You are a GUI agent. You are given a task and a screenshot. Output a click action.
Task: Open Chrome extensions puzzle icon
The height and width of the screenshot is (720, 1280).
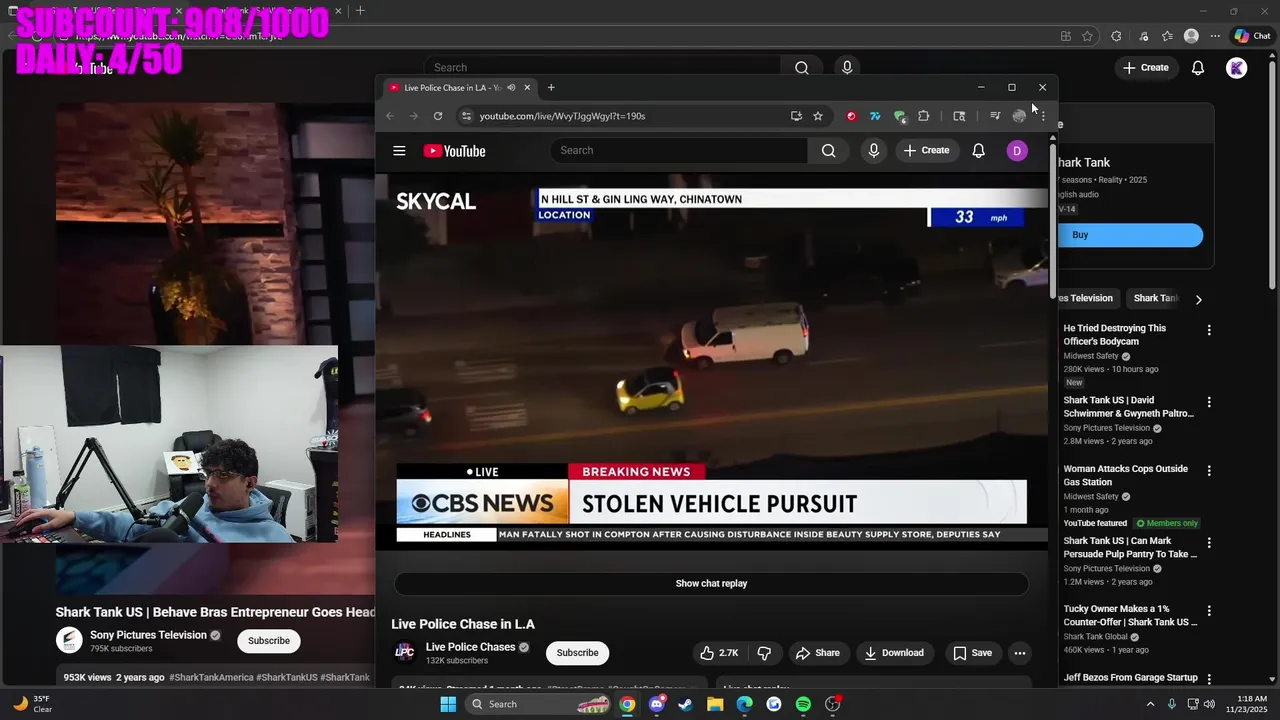tap(923, 116)
